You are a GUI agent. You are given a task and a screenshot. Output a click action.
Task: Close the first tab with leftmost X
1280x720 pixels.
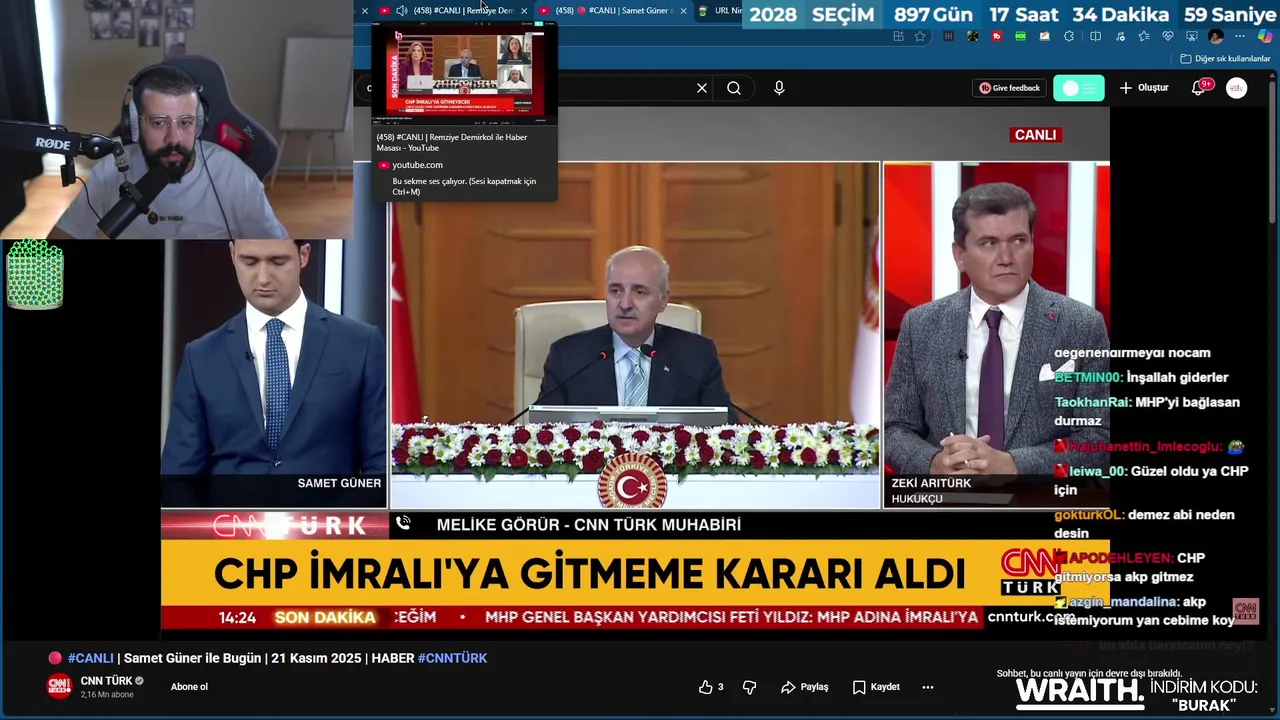tap(365, 10)
